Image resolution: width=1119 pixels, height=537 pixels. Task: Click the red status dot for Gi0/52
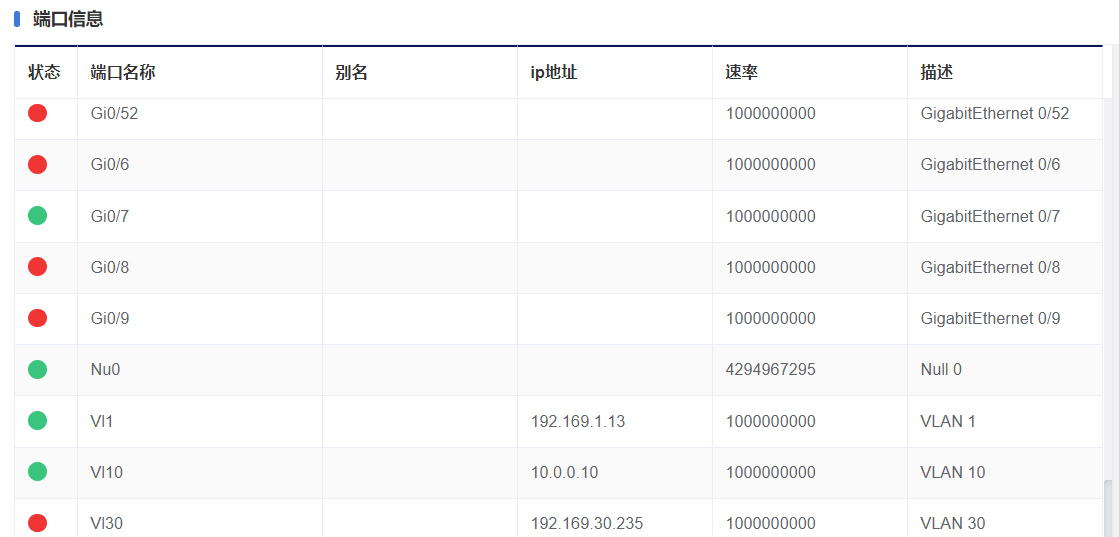tap(37, 113)
